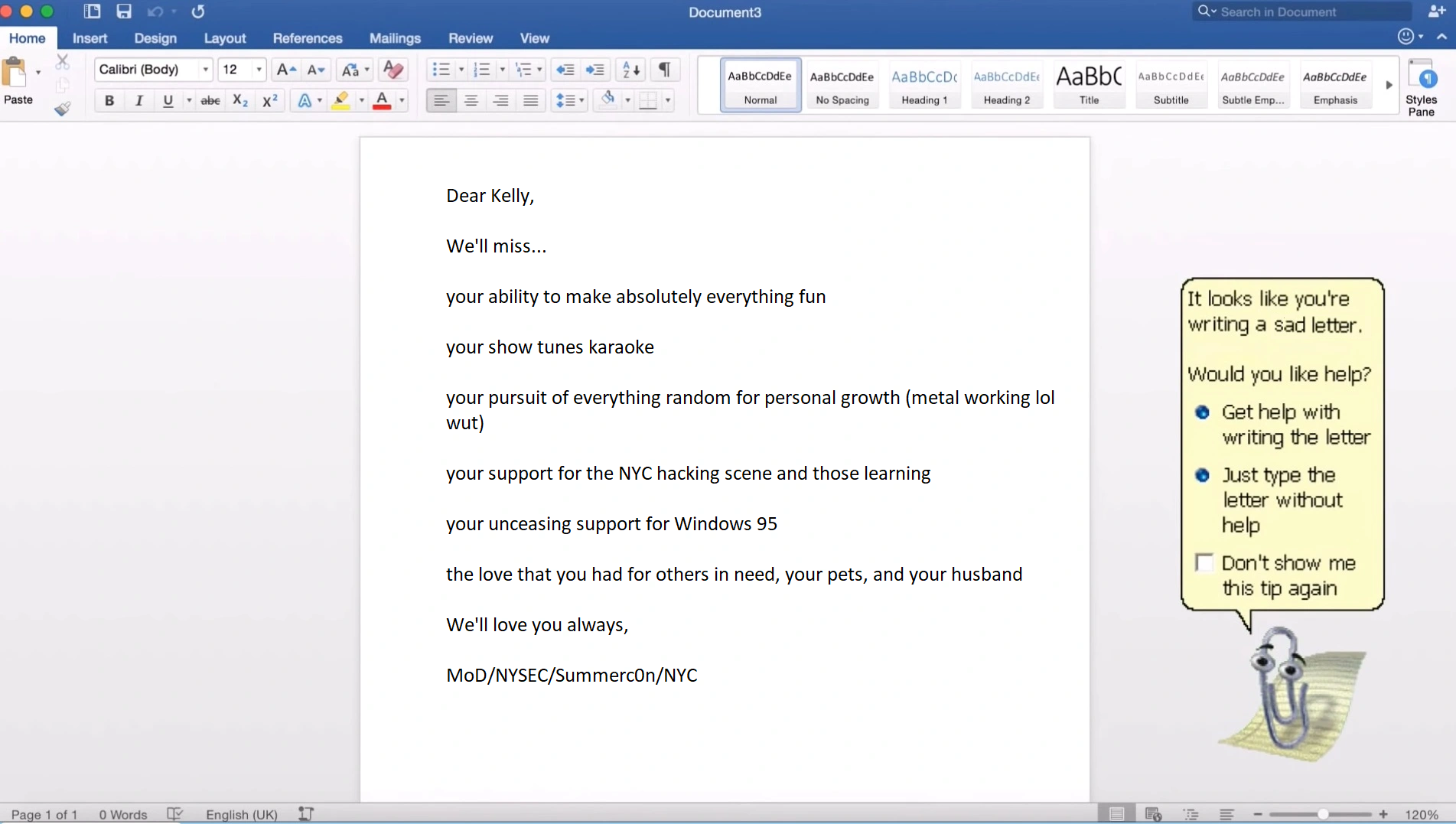Open the Insert tab
The image size is (1456, 824).
[x=90, y=38]
